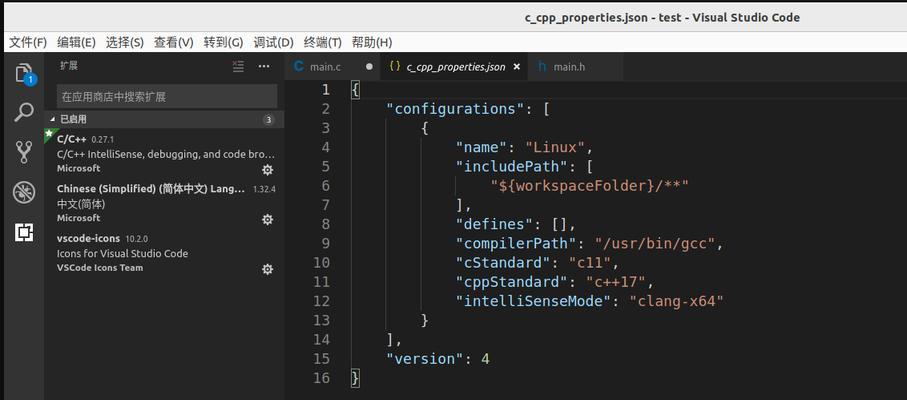
Task: Click the "Linux" value on line 4
Action: click(555, 147)
